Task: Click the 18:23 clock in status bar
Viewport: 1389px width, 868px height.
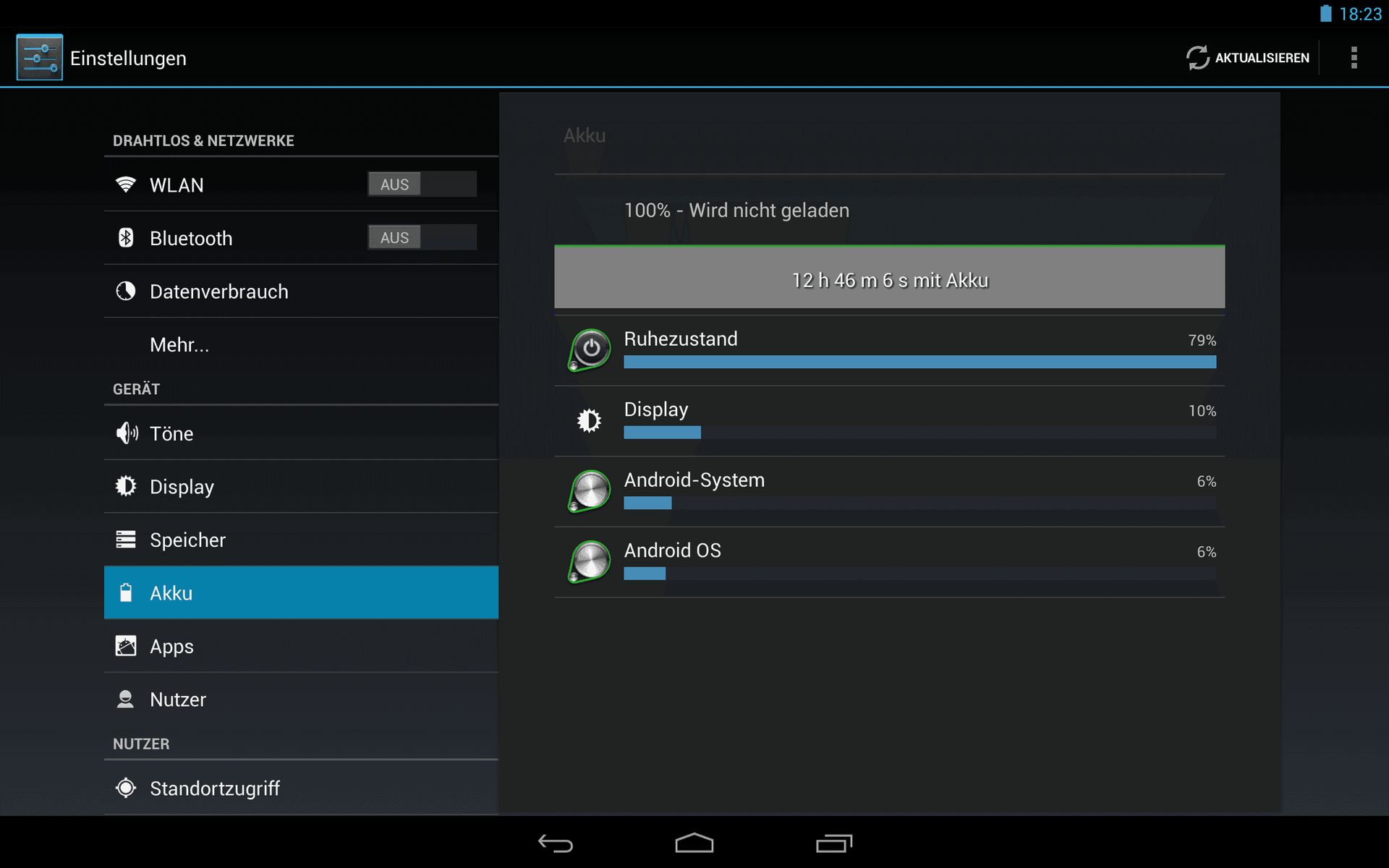Action: click(x=1360, y=14)
